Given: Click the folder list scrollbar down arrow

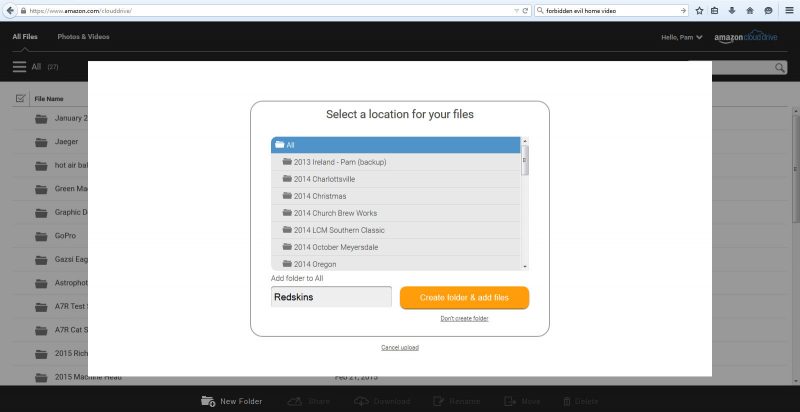Looking at the screenshot, I should 525,266.
